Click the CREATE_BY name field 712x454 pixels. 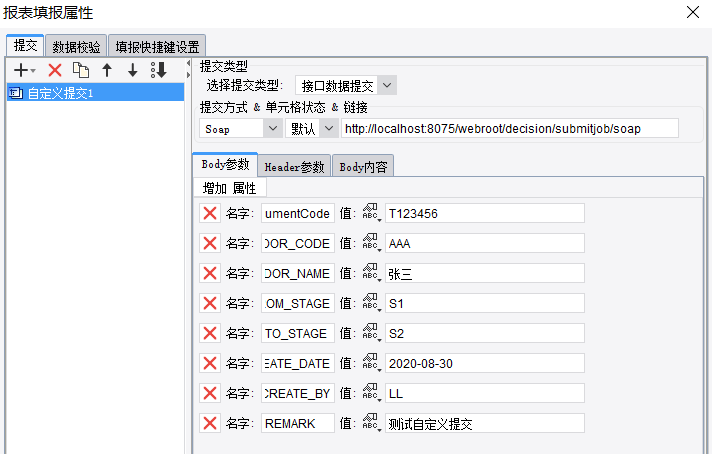(x=298, y=393)
